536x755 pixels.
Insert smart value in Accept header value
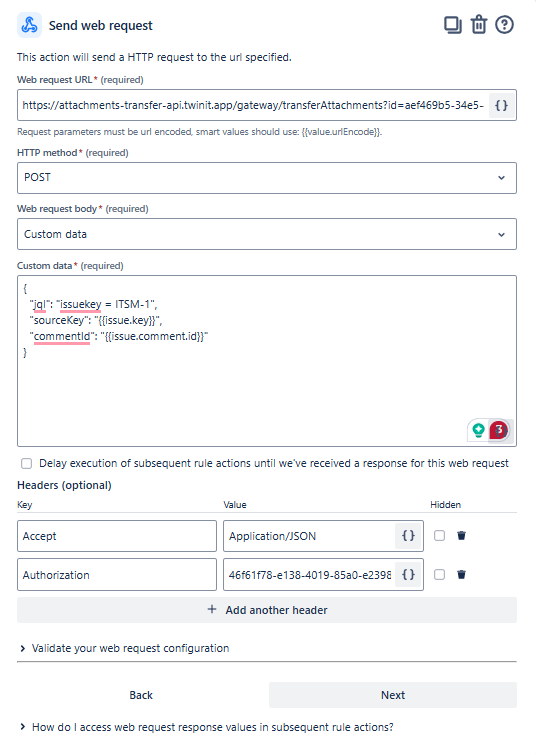(408, 536)
